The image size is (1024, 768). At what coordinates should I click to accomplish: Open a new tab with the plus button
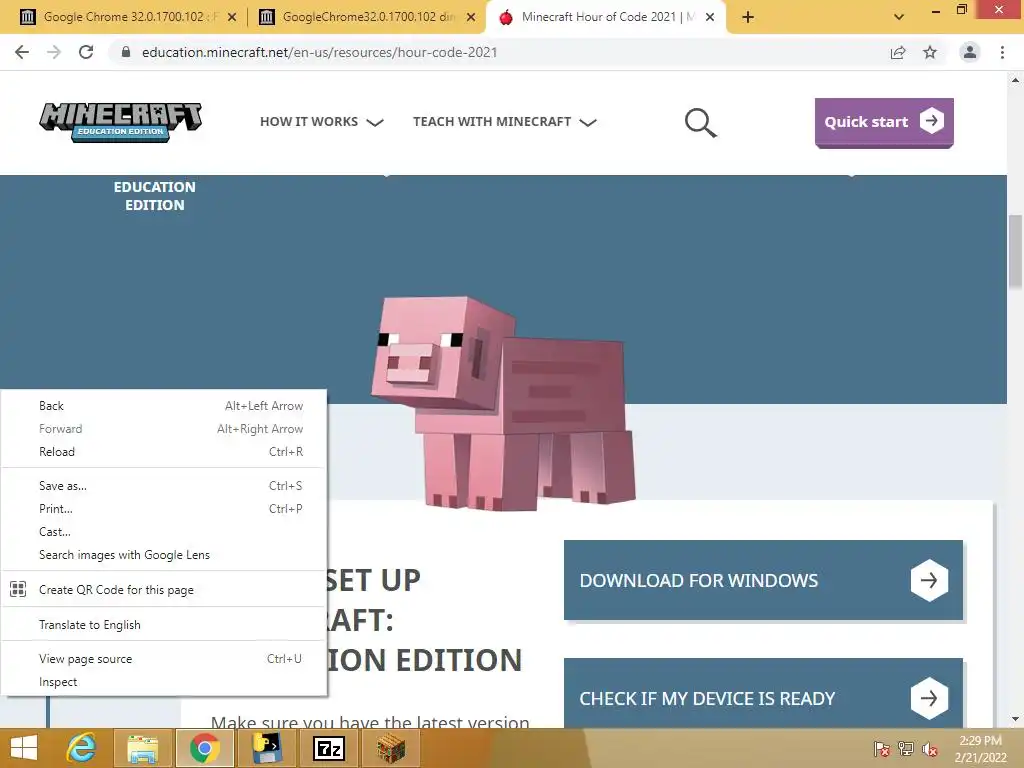tap(748, 17)
